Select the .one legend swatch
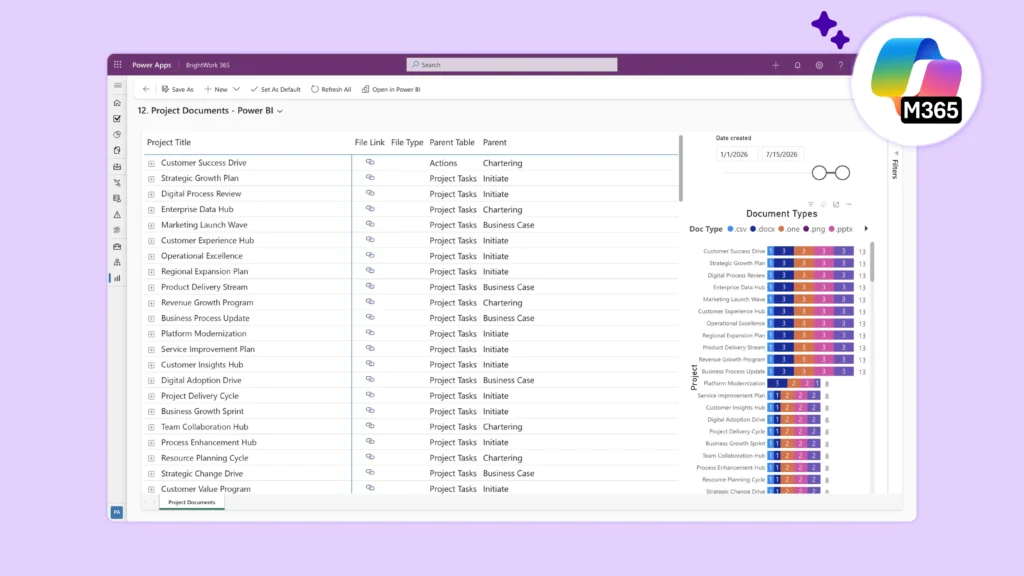Viewport: 1024px width, 576px height. pos(781,229)
